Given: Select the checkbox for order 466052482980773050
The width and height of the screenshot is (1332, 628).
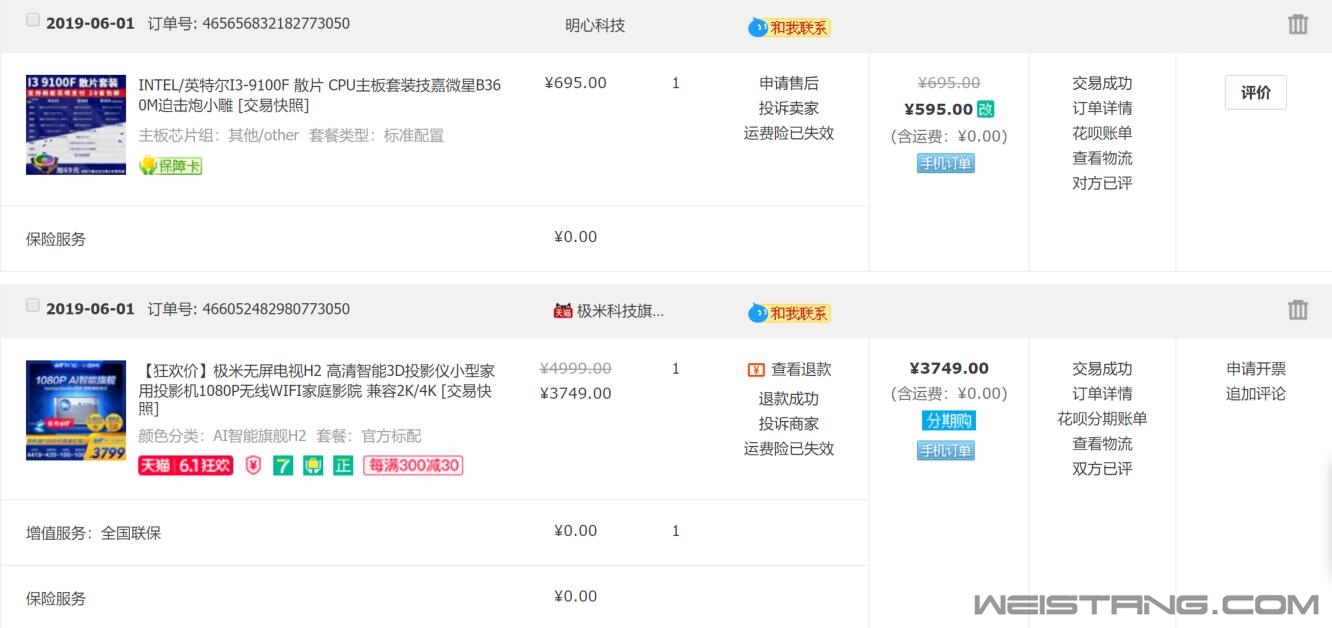Looking at the screenshot, I should click(x=33, y=305).
